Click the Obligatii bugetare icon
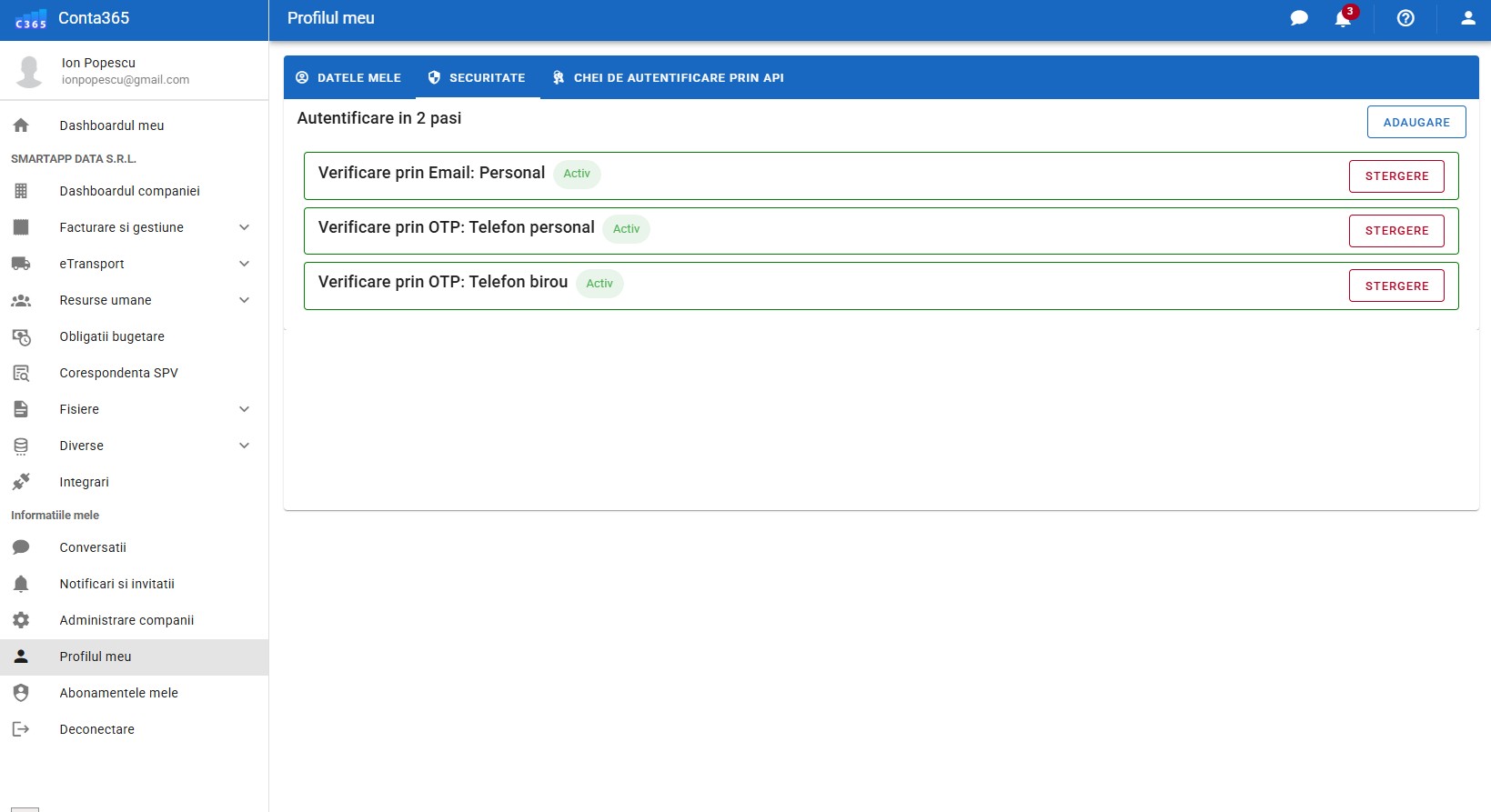1491x812 pixels. (21, 336)
